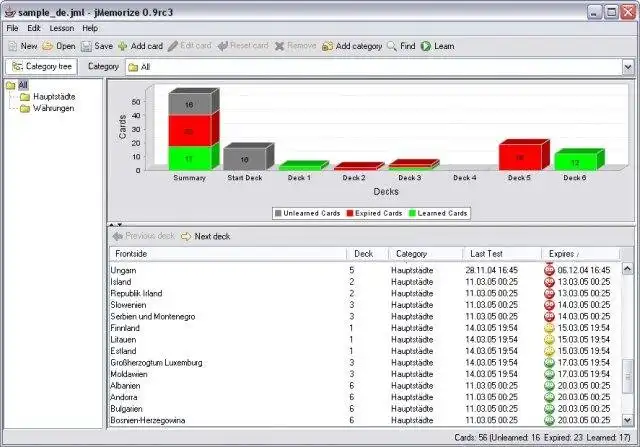Select the Litauen card row
Screen dimensions: 640x447
point(365,339)
